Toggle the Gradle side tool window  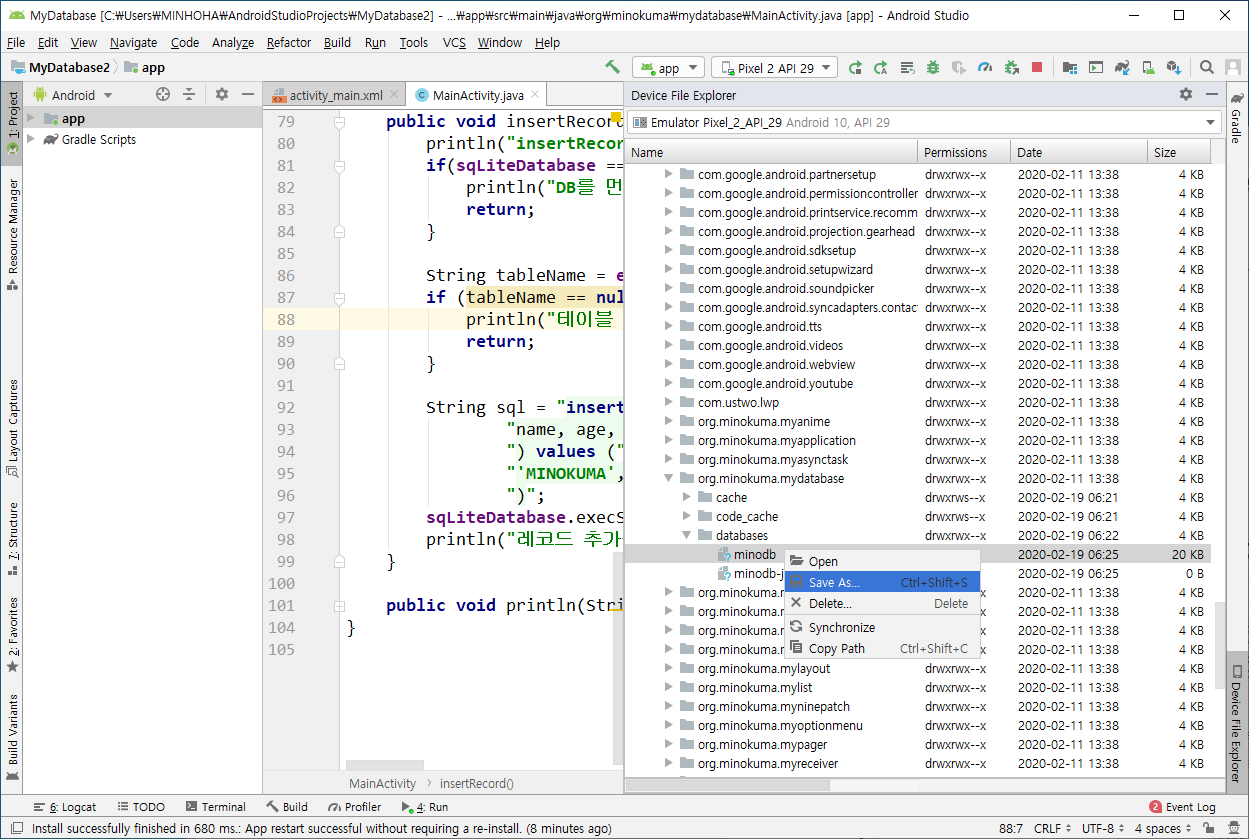point(1237,121)
